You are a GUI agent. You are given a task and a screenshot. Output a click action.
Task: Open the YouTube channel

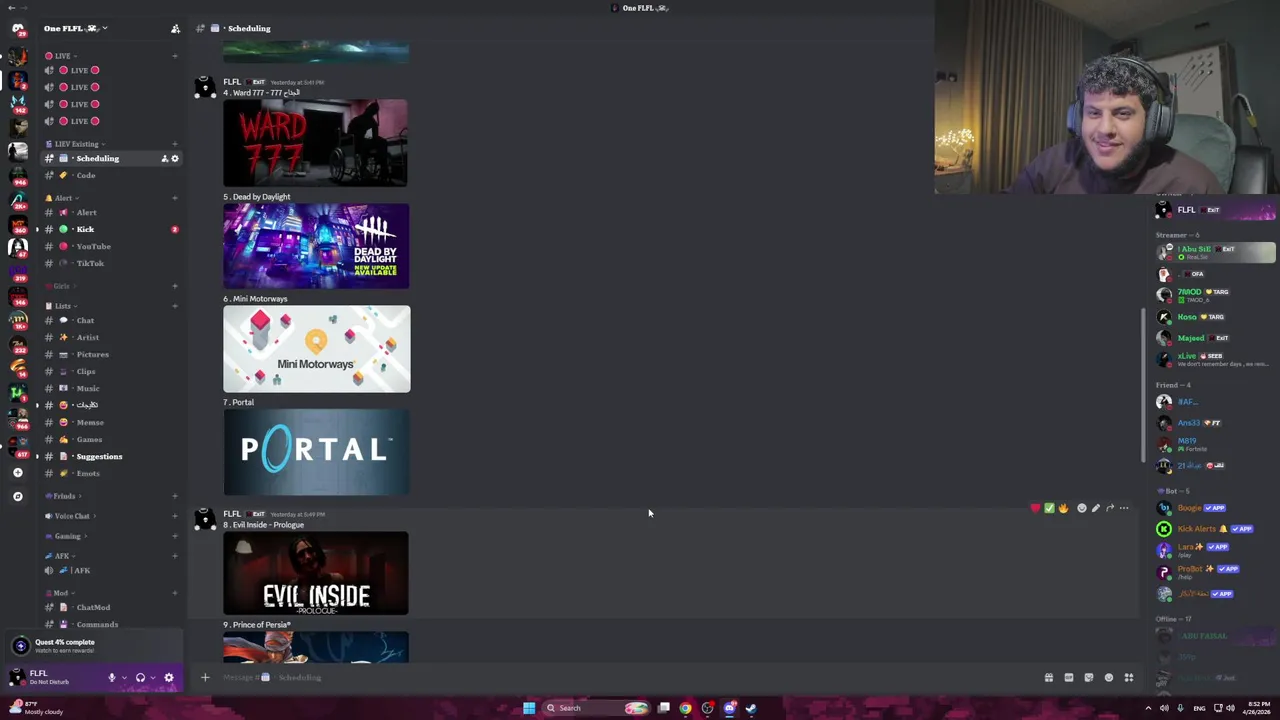point(110,246)
